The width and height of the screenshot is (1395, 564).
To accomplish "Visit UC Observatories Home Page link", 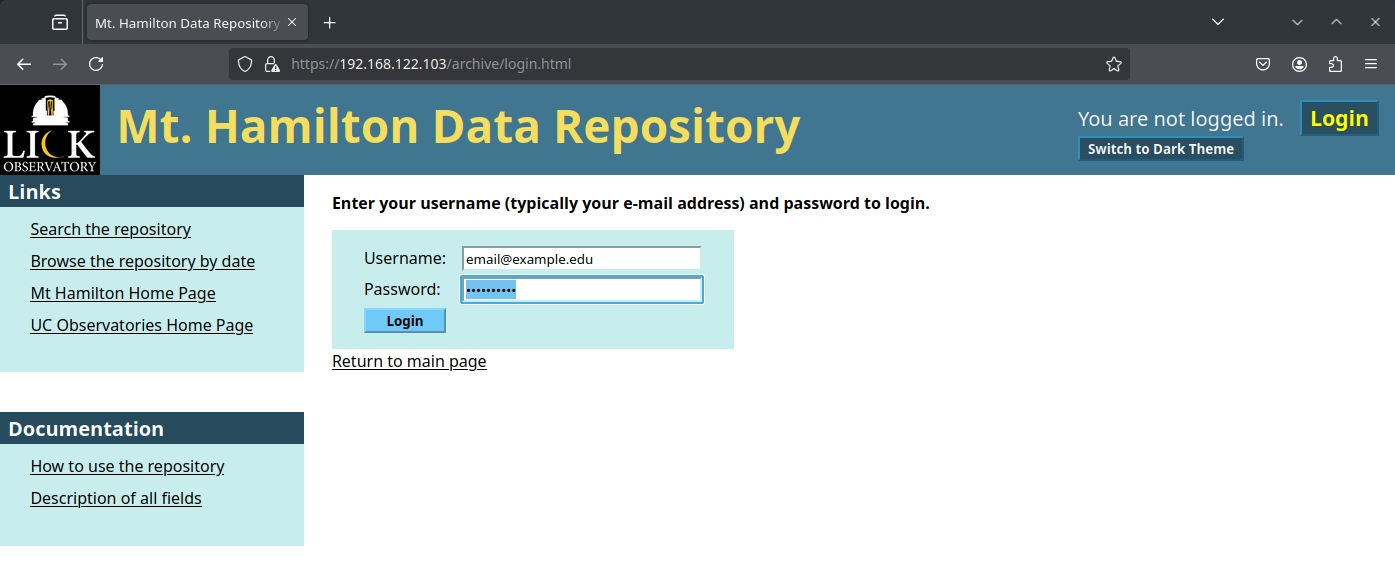I will click(142, 325).
